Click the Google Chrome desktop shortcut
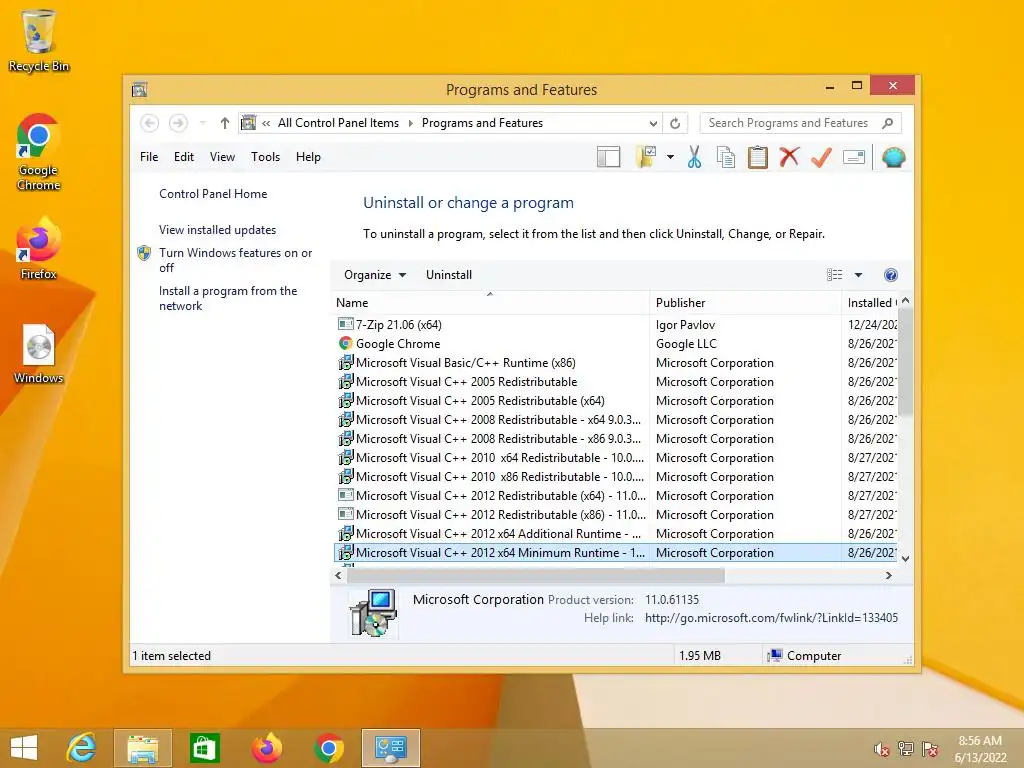 (x=38, y=152)
